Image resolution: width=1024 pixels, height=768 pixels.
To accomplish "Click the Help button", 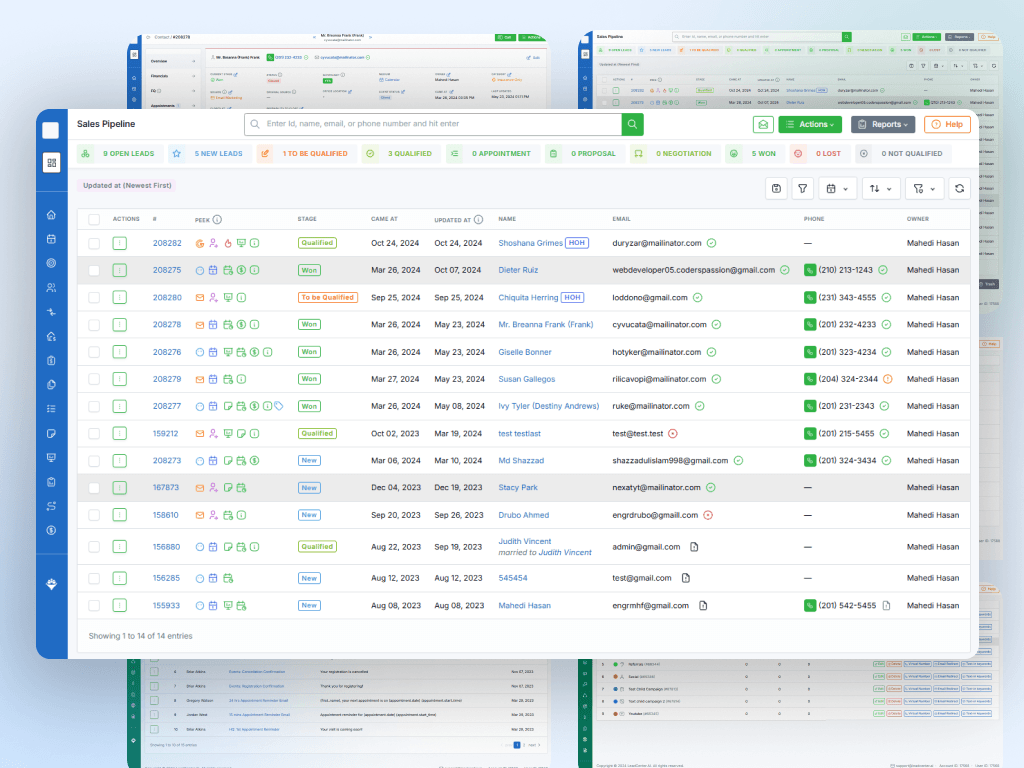I will point(947,124).
